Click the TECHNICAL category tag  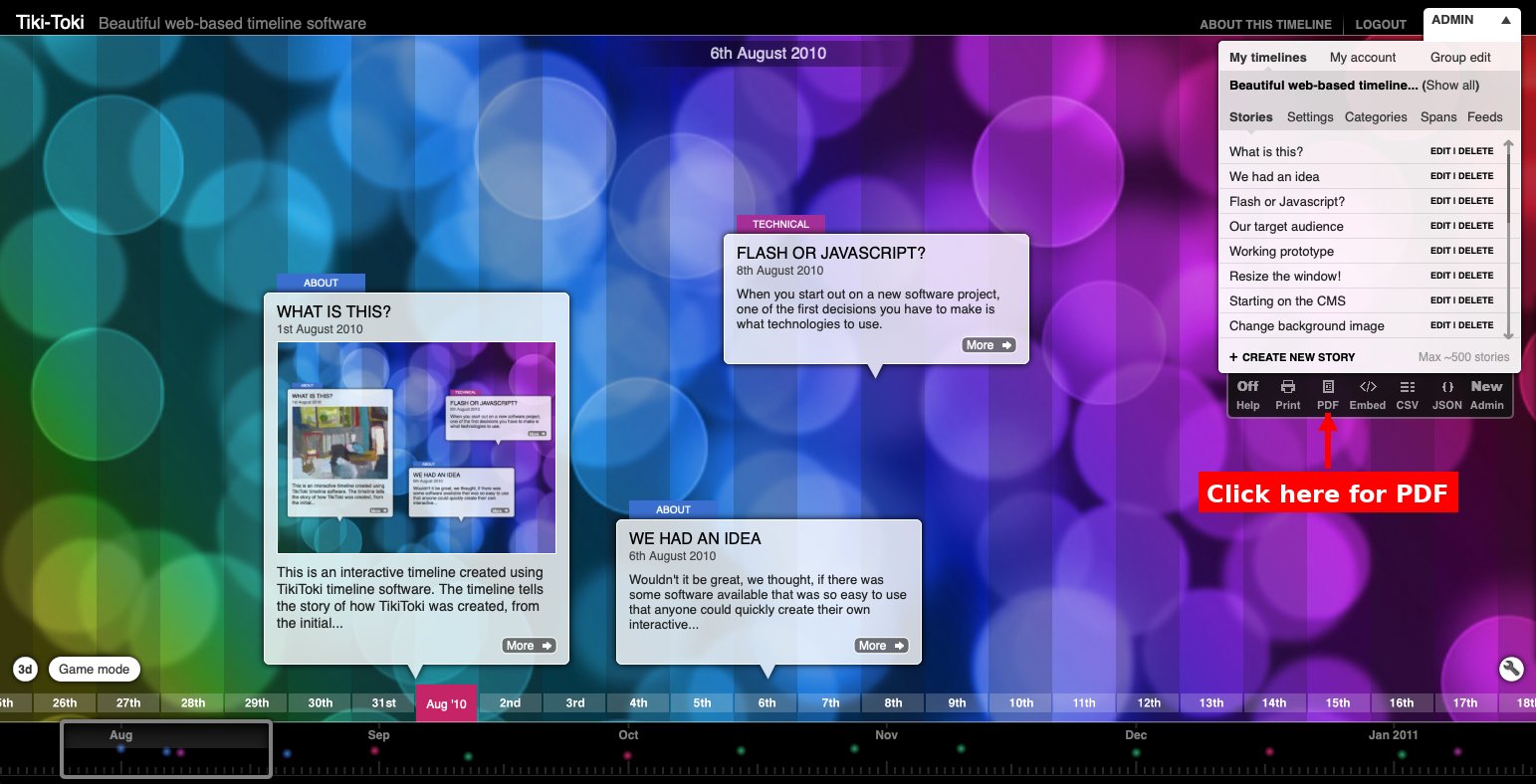pos(780,225)
